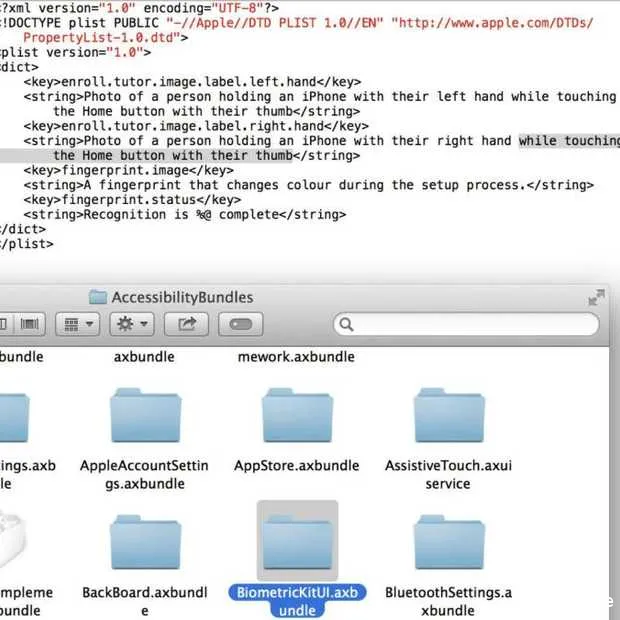The width and height of the screenshot is (620, 620).
Task: Open the gear Action menu dropdown
Action: click(132, 324)
